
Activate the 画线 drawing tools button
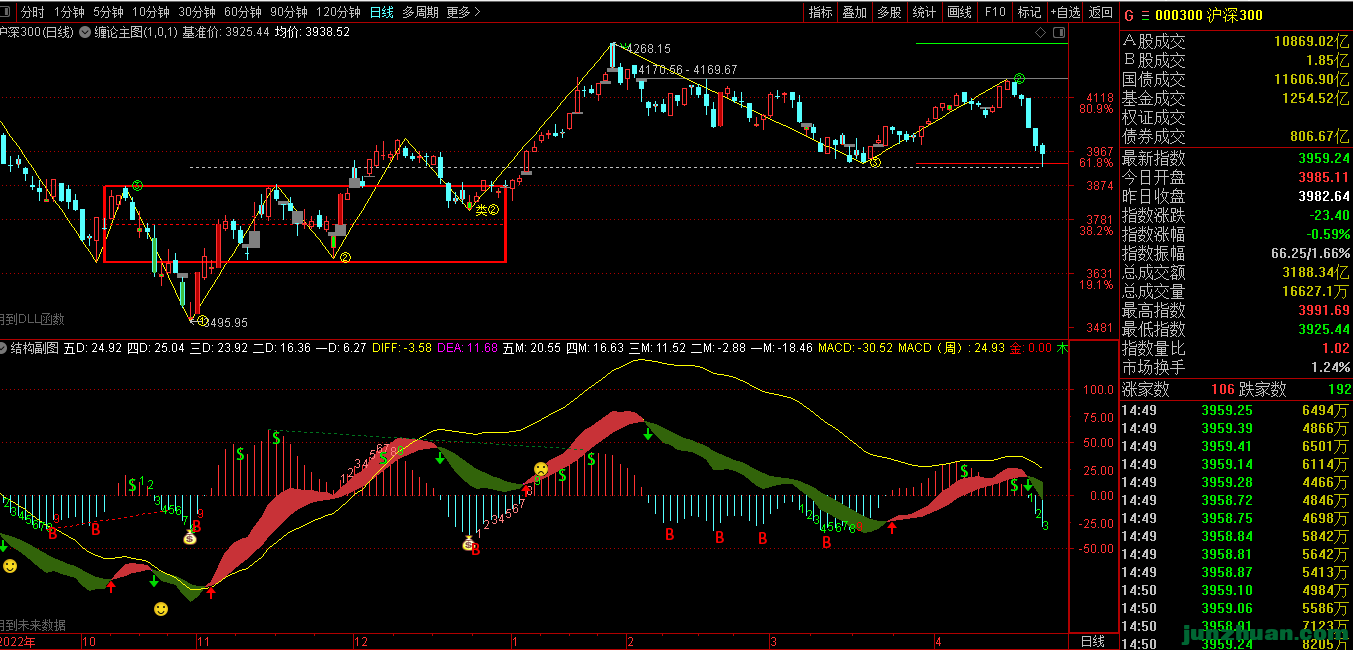coord(959,12)
